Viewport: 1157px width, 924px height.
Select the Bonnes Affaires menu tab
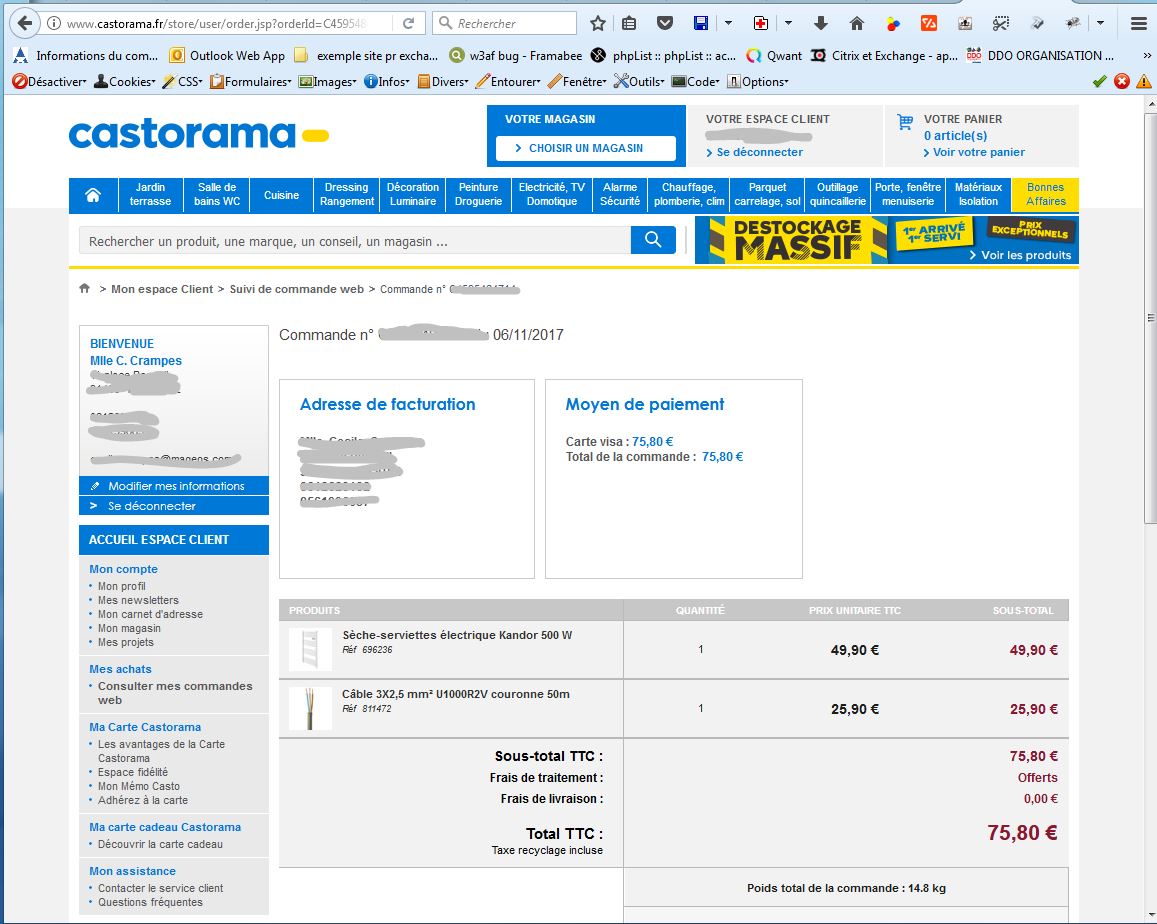pos(1045,195)
